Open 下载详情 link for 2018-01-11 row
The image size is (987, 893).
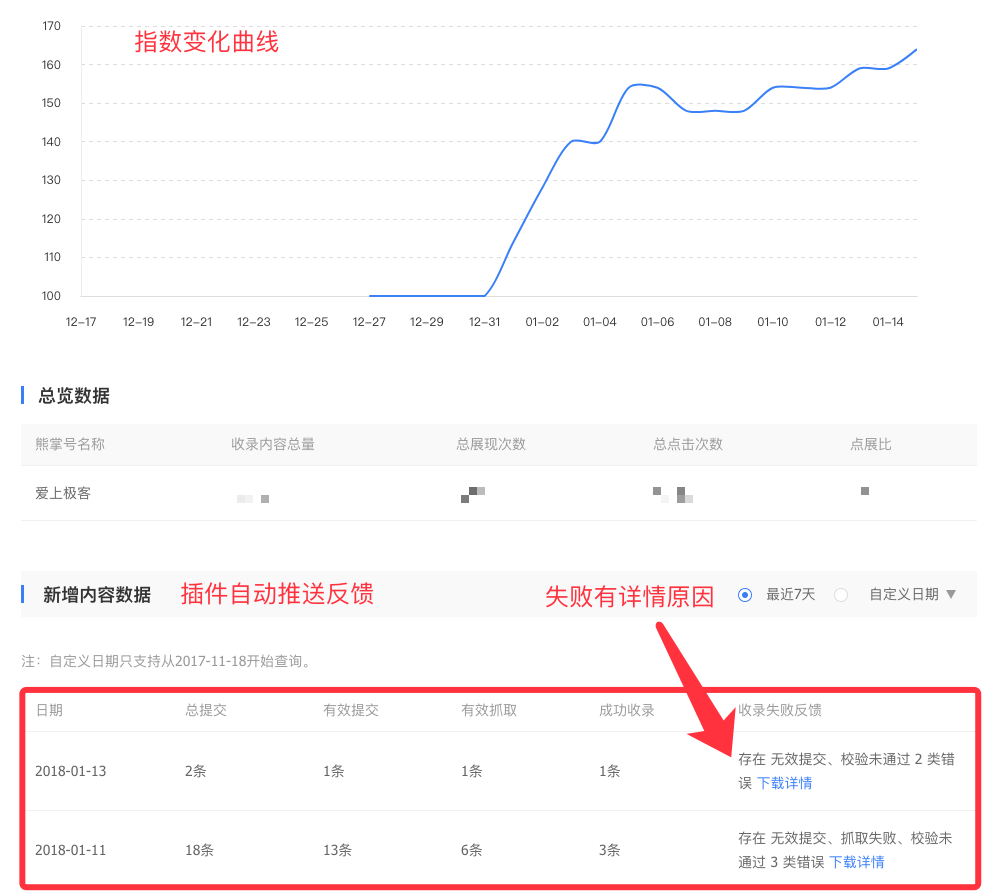pos(856,862)
